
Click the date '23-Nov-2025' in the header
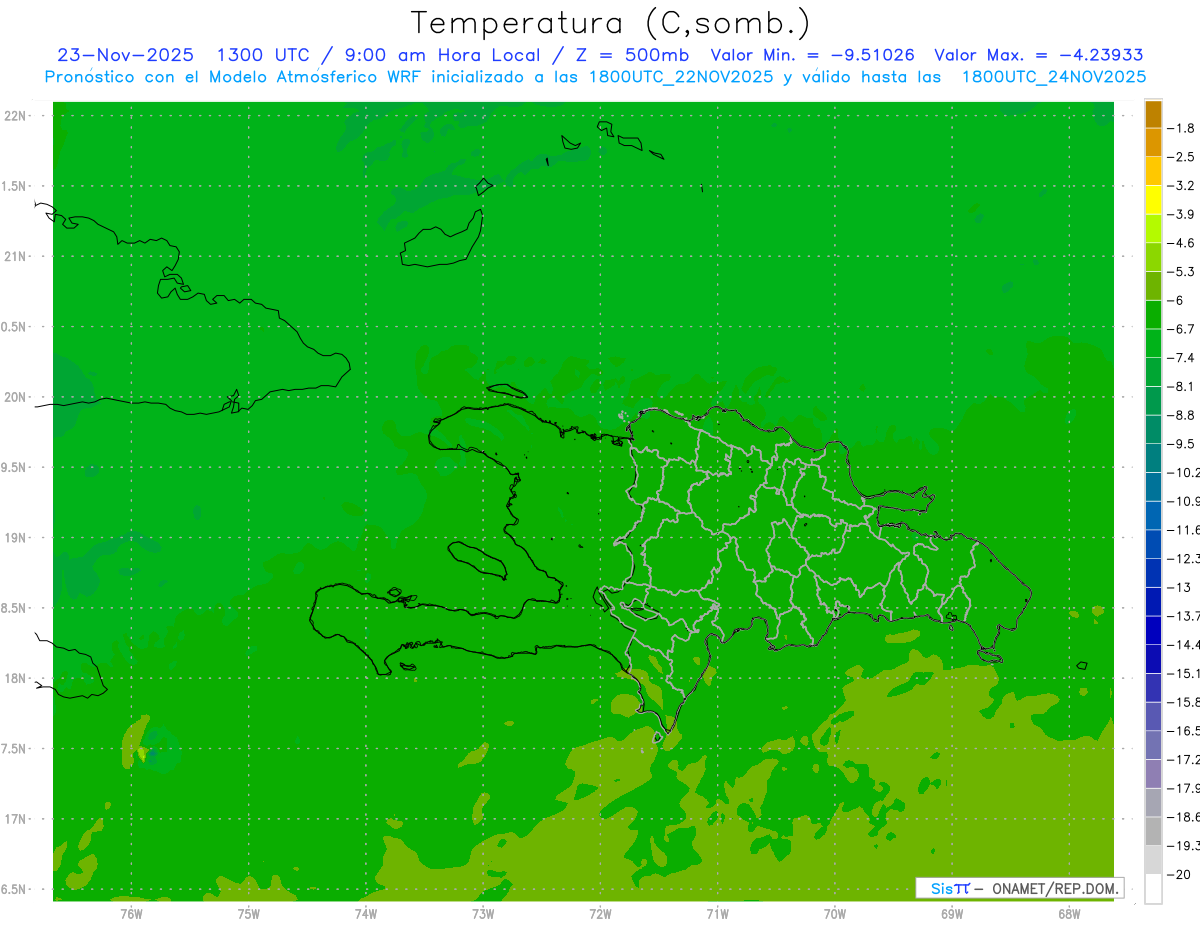[x=126, y=55]
